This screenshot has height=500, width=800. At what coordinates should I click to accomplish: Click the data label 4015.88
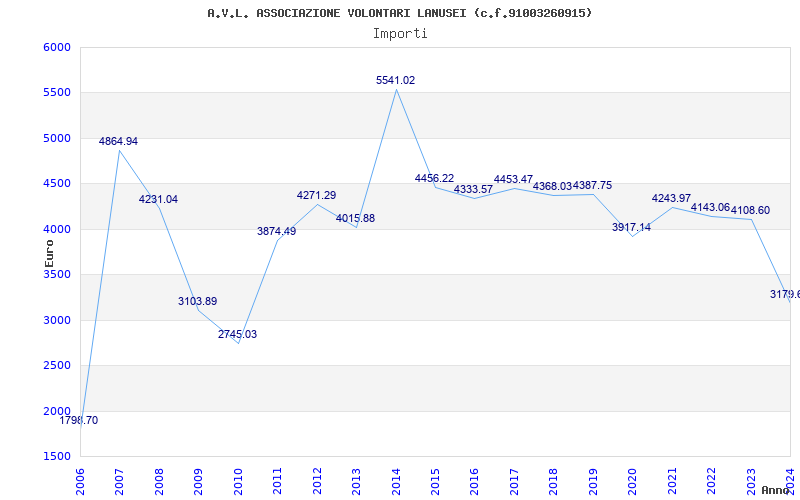click(x=355, y=218)
